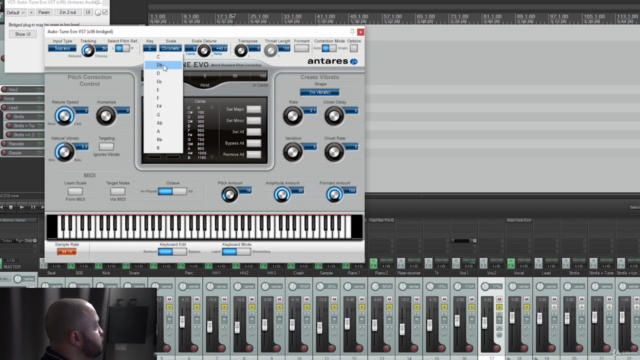The image size is (640, 360).
Task: Arm record on the Vox2 track
Action: pos(4,89)
